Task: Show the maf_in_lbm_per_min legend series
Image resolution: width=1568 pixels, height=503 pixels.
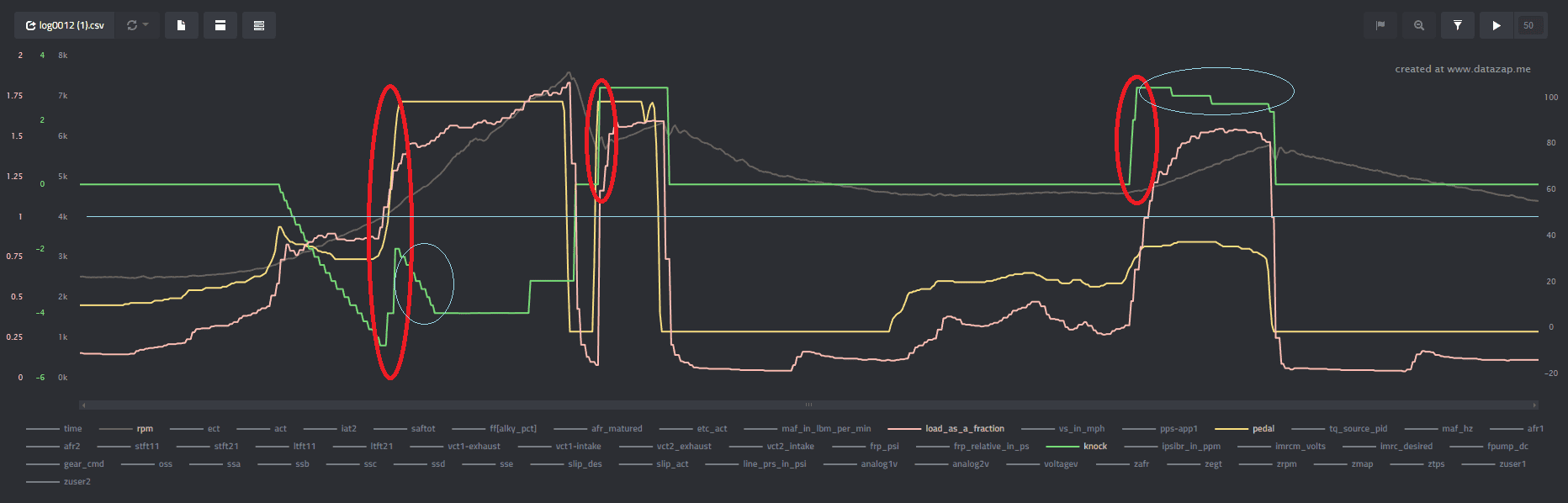Action: click(x=808, y=429)
